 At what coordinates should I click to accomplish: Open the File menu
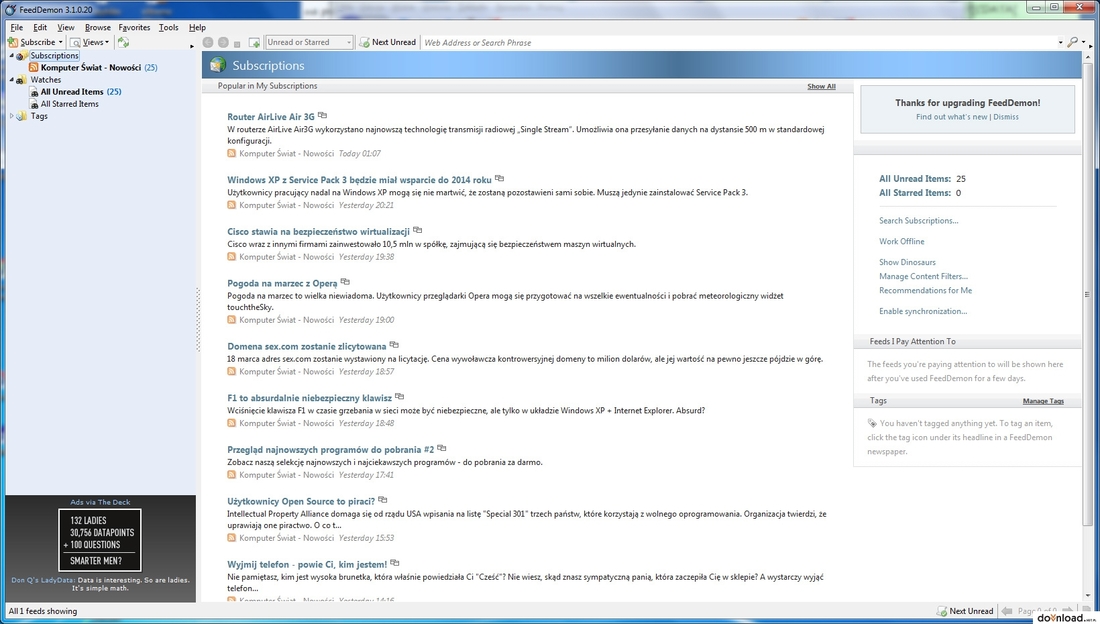[17, 27]
